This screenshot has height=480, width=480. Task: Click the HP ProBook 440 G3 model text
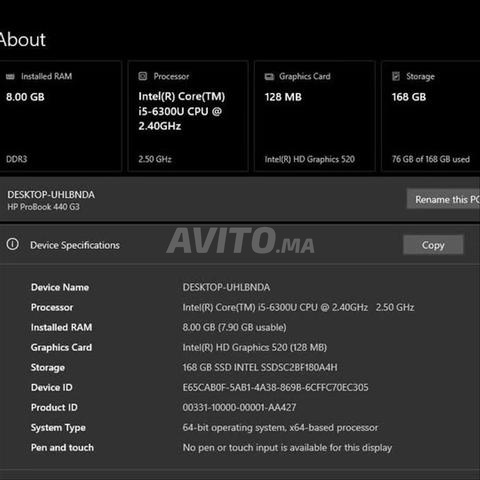coord(43,207)
